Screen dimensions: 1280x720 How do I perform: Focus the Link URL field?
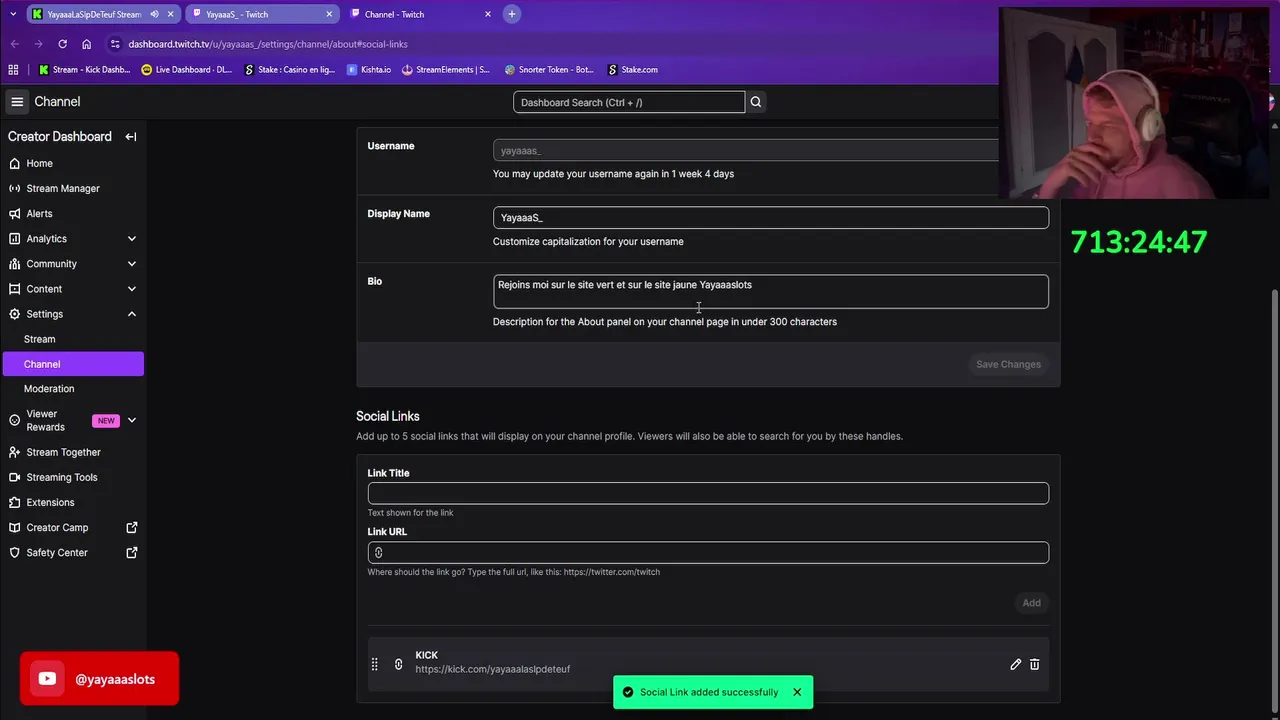tap(708, 552)
